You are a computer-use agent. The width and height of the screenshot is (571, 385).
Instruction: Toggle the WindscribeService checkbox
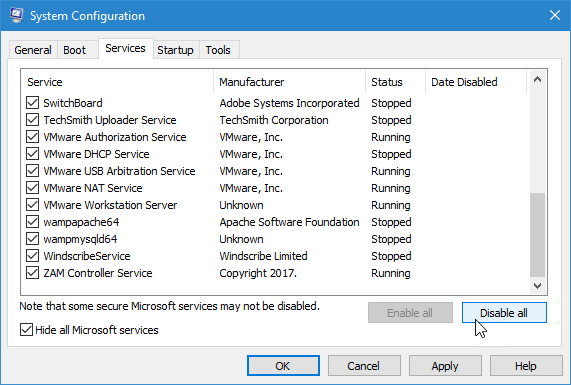32,256
